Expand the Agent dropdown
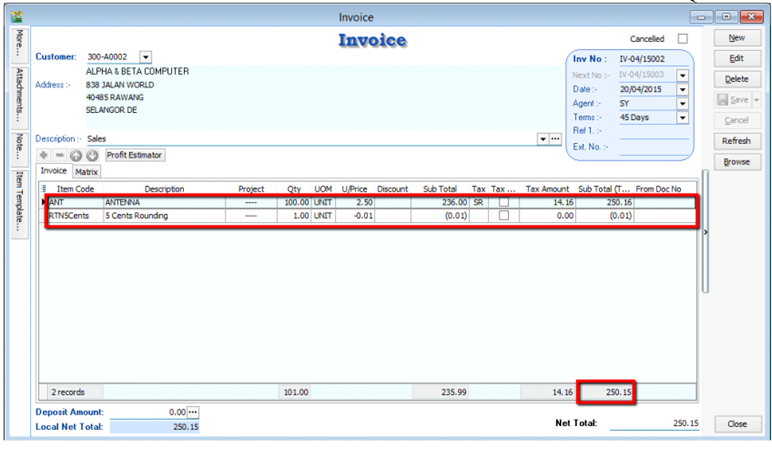The height and width of the screenshot is (450, 772). [x=683, y=103]
